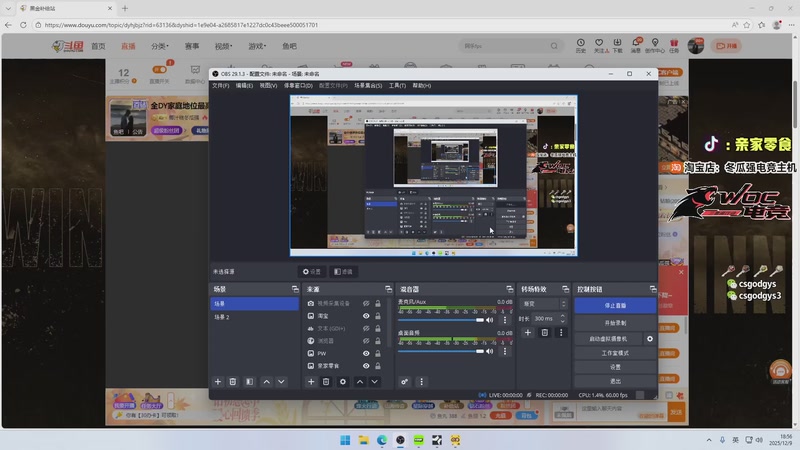Delete selected source using trash icon

coord(326,382)
